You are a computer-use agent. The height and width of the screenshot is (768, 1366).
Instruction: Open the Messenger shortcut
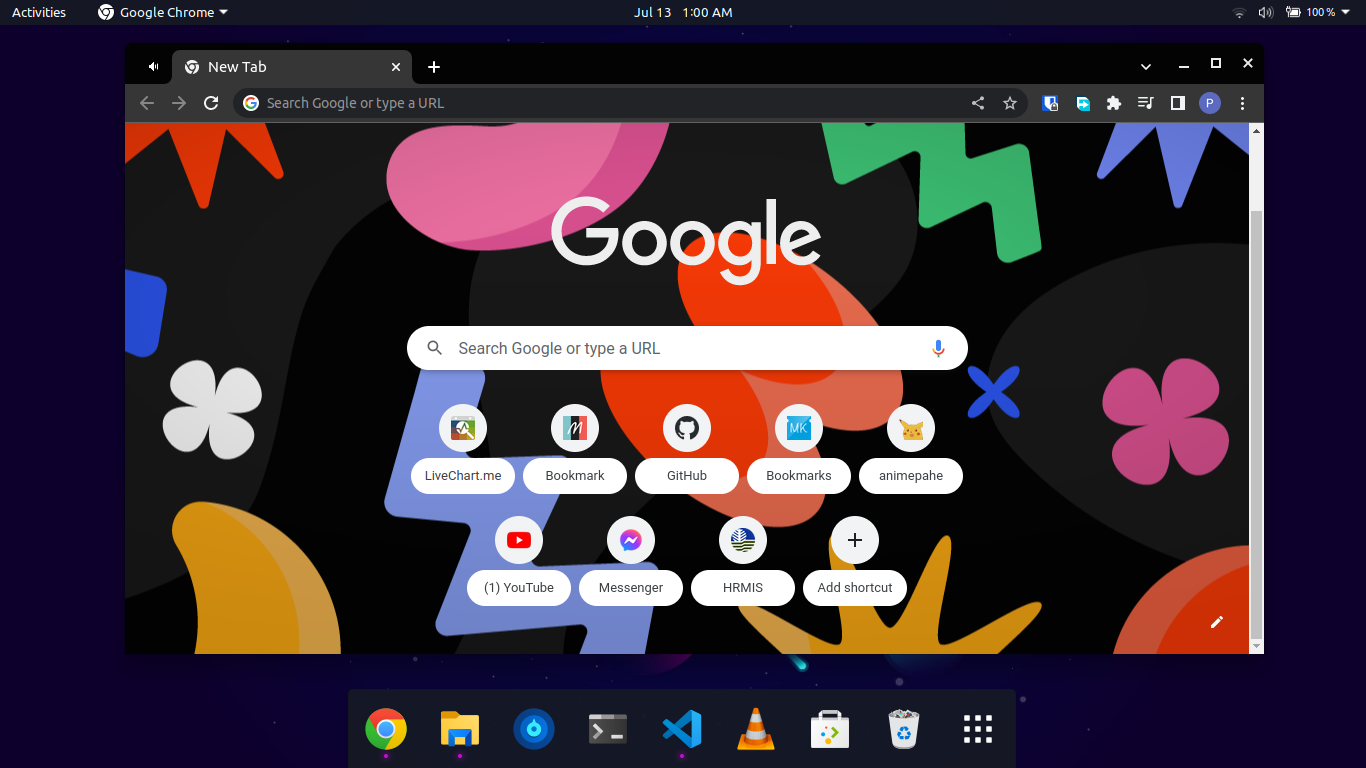click(x=631, y=561)
